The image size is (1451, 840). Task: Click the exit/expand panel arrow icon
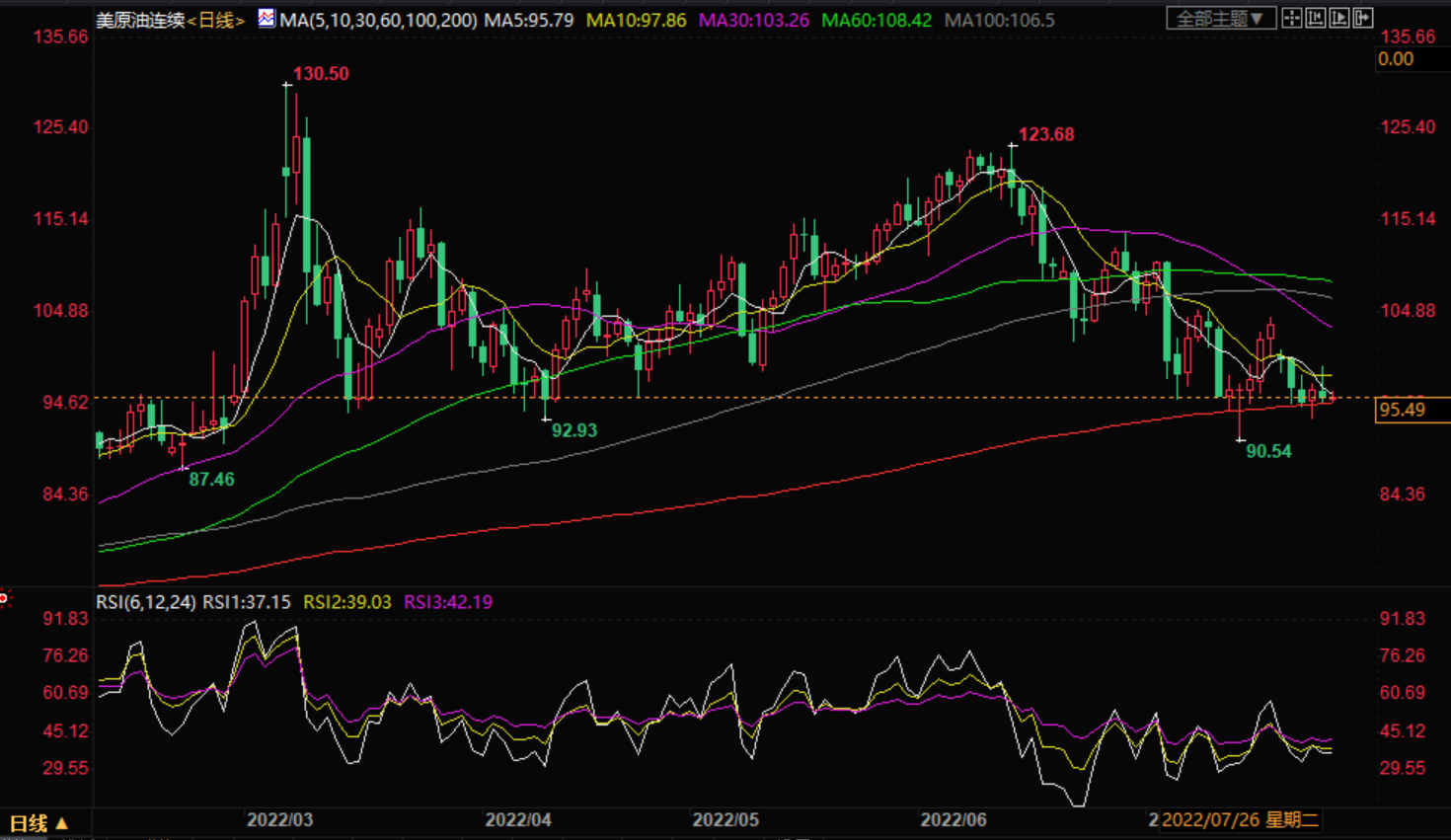1363,18
